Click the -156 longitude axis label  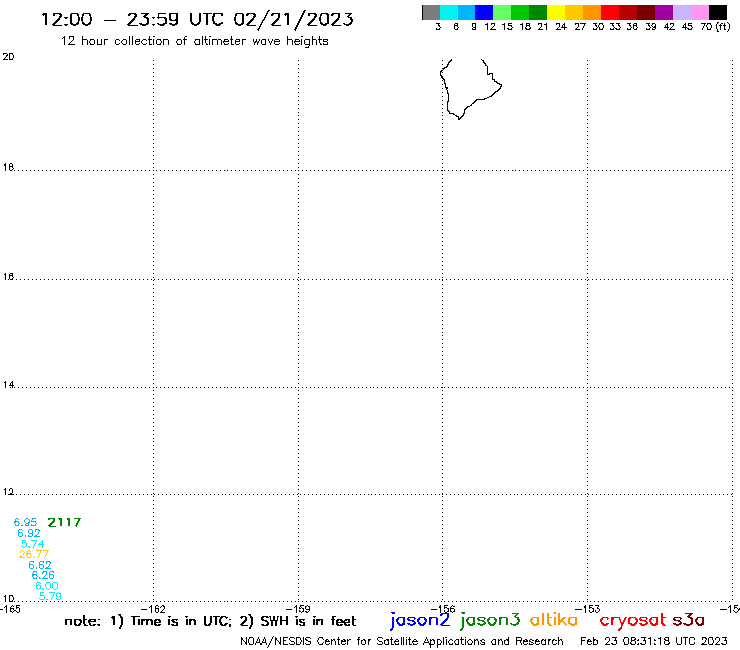point(443,609)
